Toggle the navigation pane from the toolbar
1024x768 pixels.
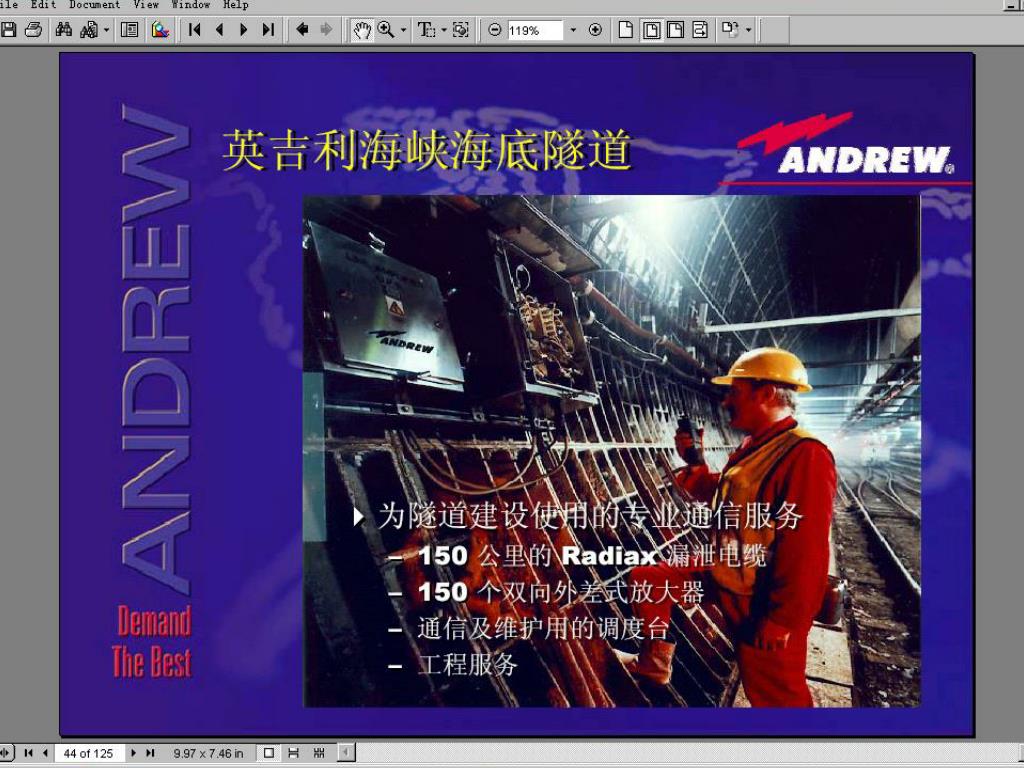(x=129, y=30)
